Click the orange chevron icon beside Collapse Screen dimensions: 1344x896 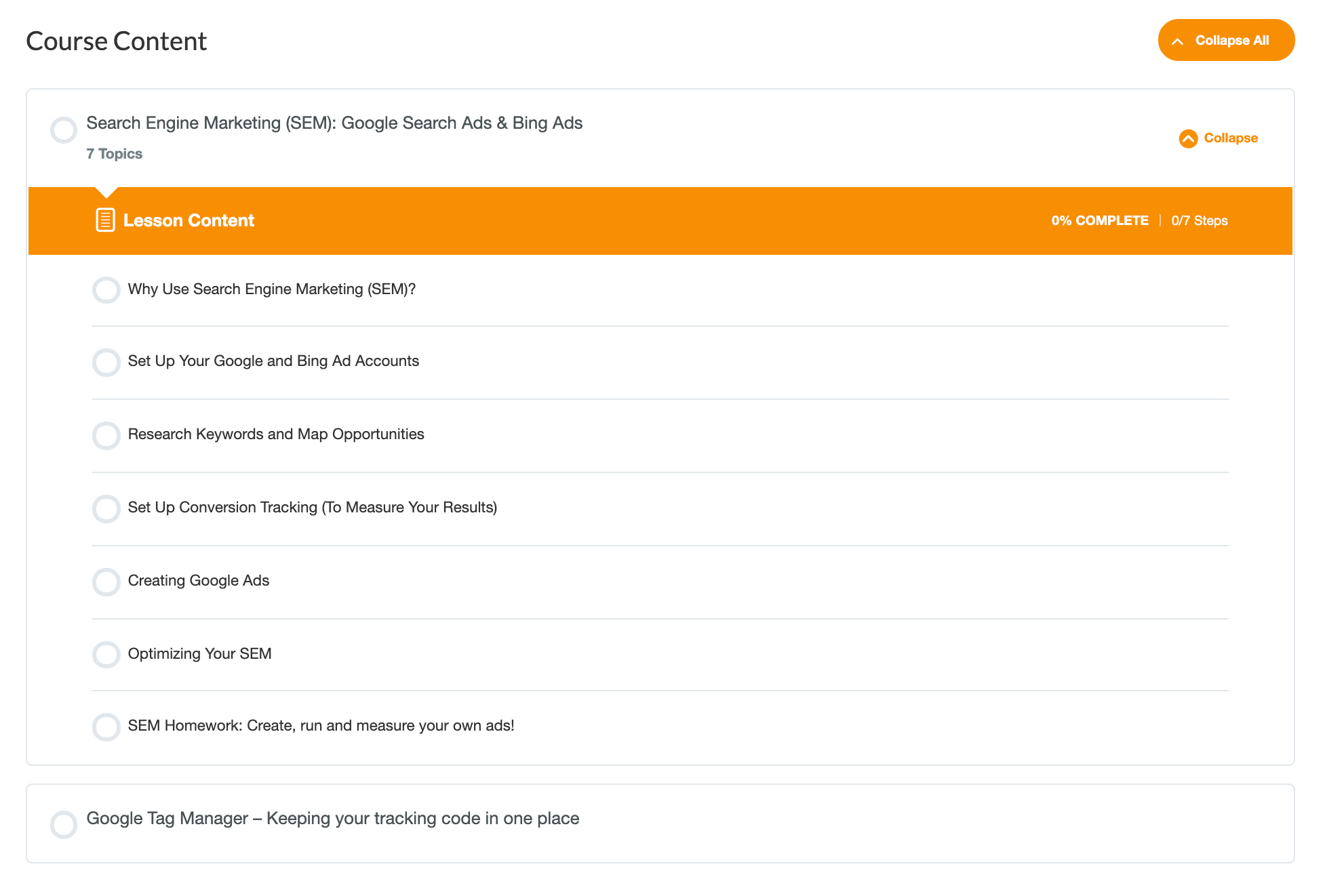pos(1188,138)
